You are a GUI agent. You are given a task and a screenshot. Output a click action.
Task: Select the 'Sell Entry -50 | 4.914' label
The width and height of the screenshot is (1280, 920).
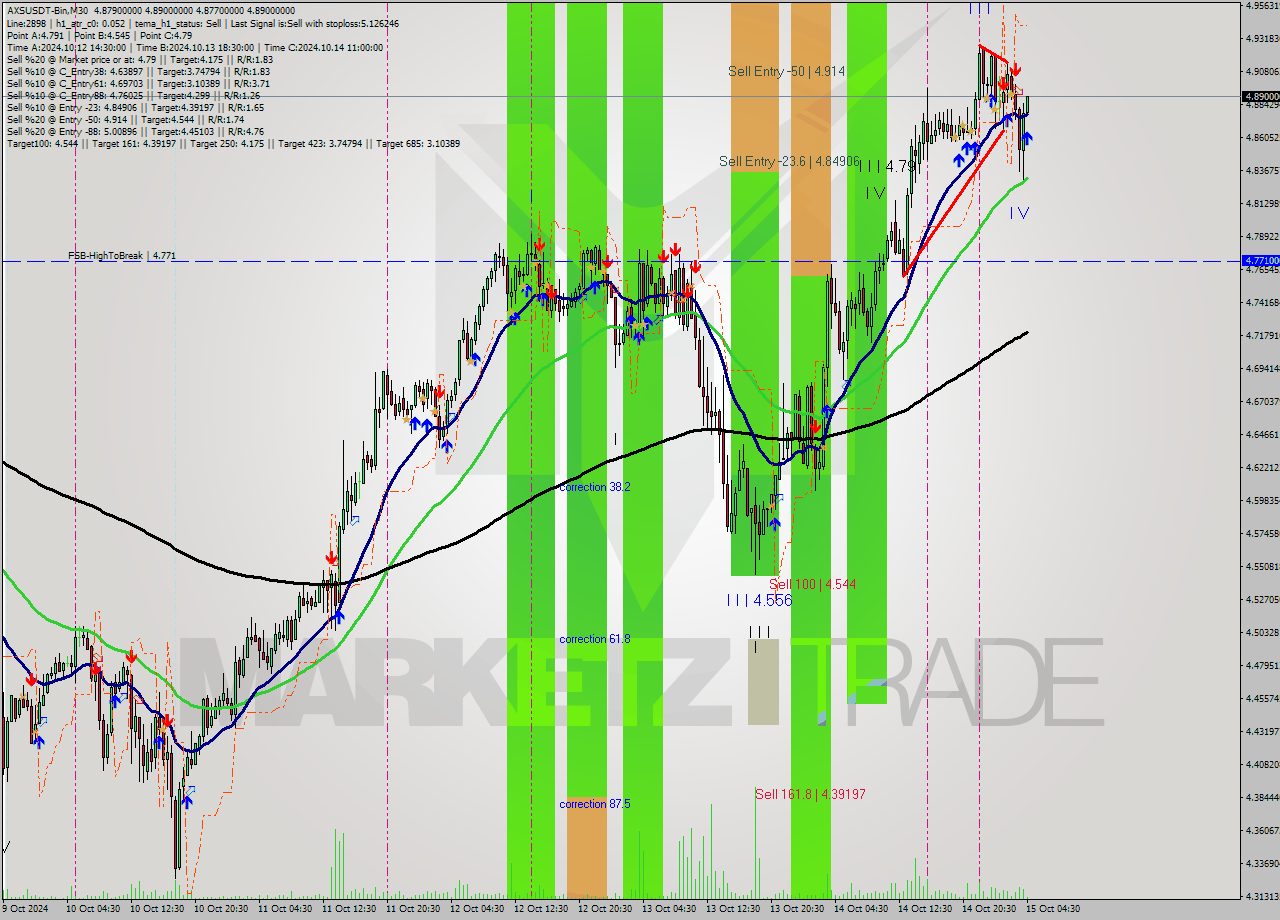click(786, 71)
